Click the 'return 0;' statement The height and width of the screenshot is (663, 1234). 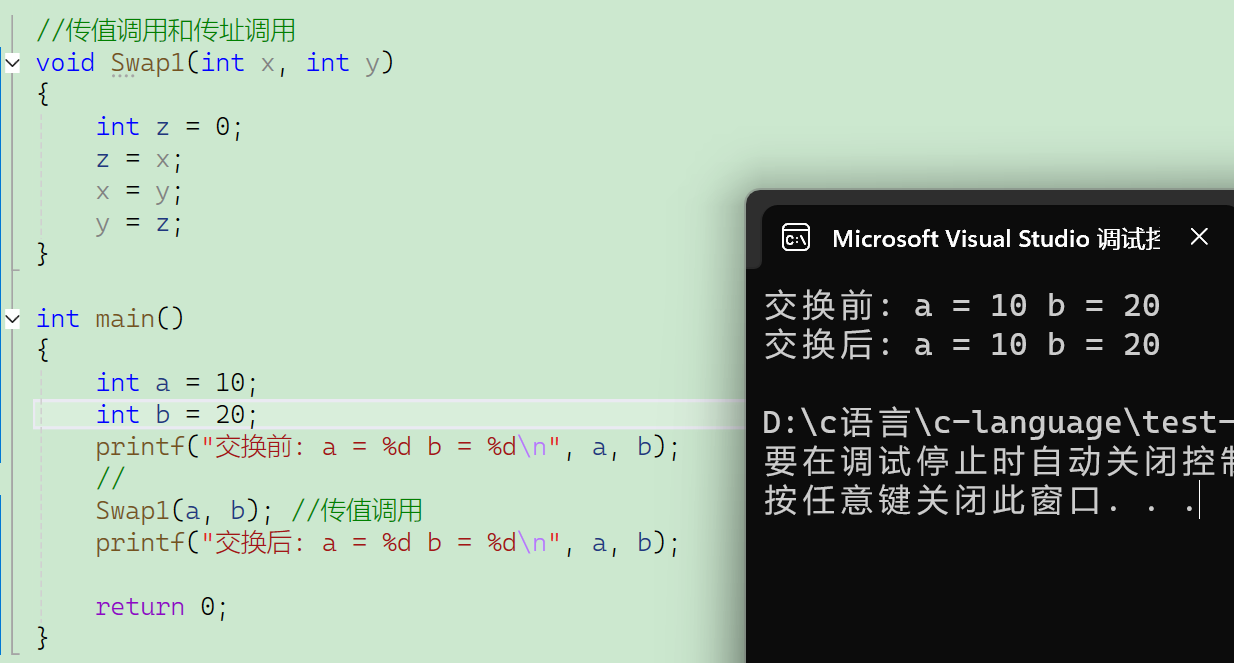163,607
